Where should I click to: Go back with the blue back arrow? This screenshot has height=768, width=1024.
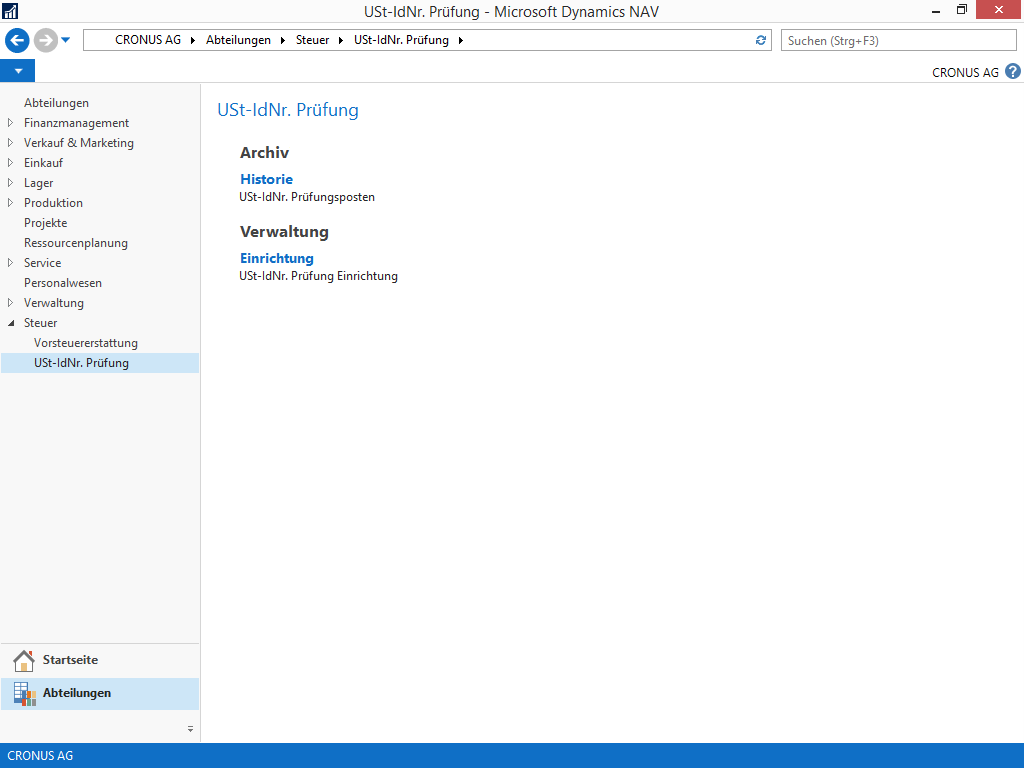18,40
